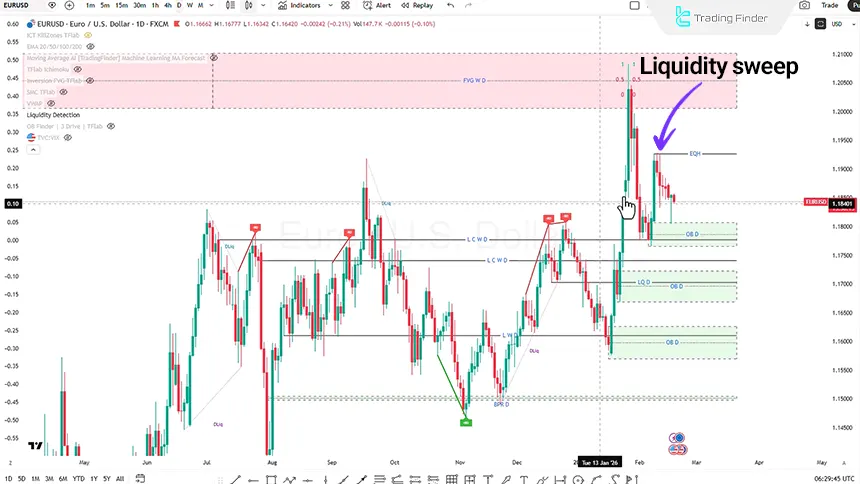Select the 3M date range
Image resolution: width=860 pixels, height=484 pixels.
(x=49, y=479)
